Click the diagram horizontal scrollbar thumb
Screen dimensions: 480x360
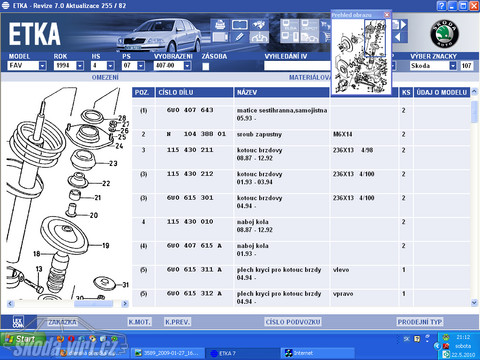click(94, 304)
